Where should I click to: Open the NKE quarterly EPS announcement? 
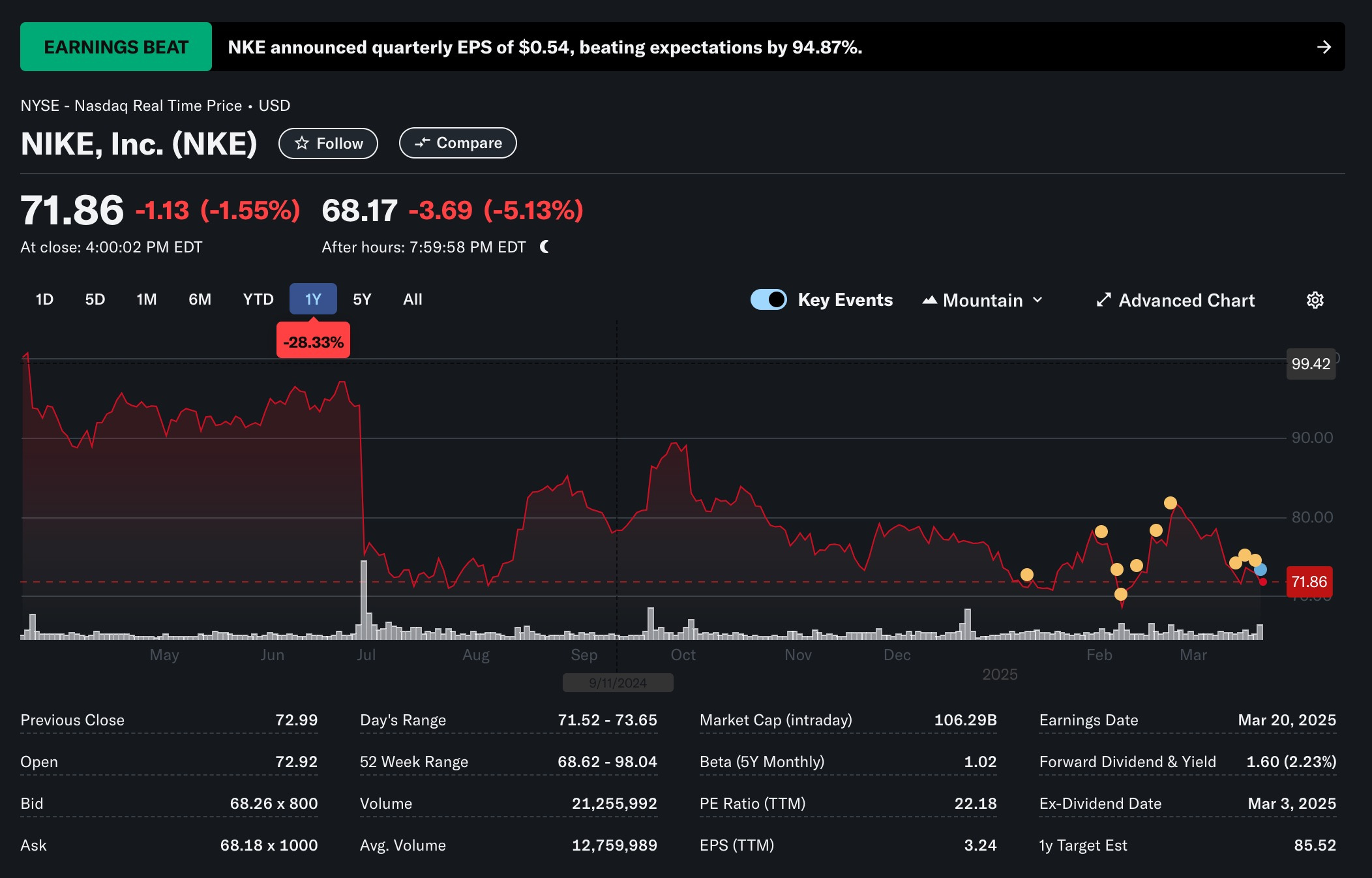[545, 47]
